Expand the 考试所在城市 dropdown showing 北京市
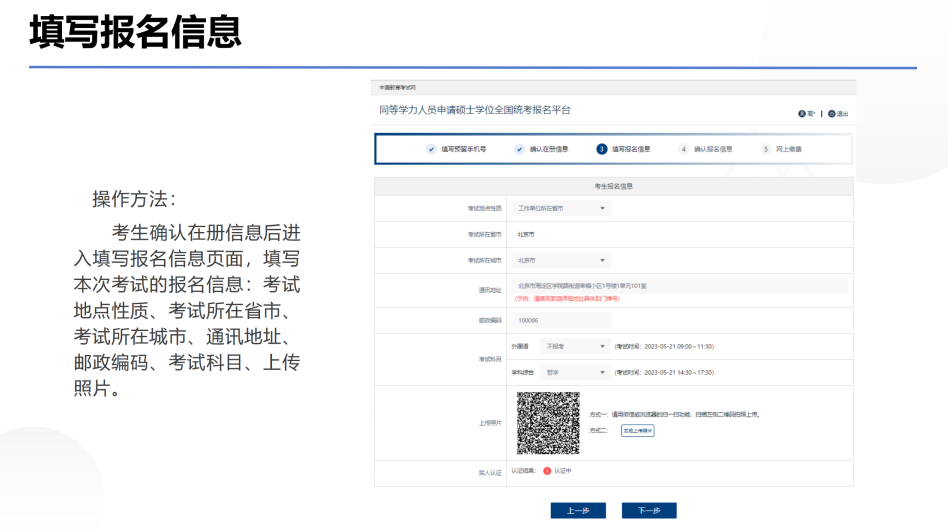 click(x=560, y=260)
